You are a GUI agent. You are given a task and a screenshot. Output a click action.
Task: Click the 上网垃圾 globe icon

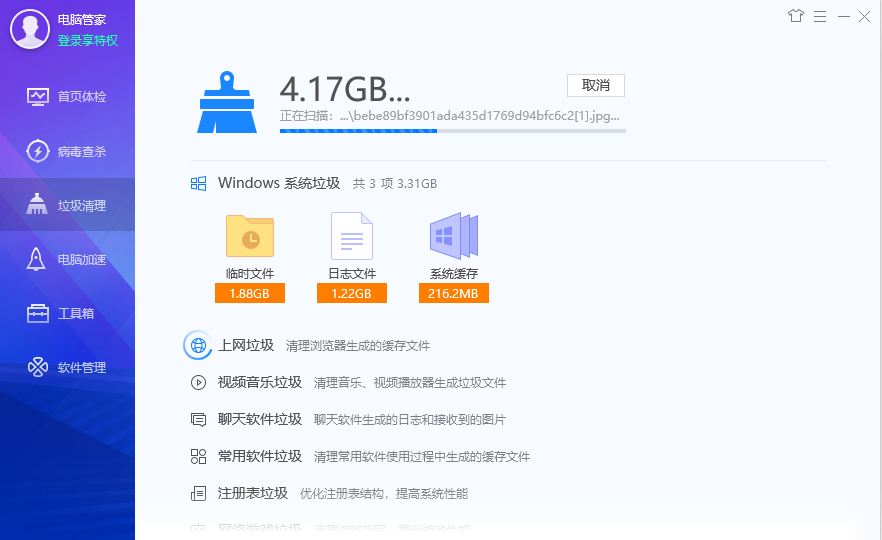tap(198, 345)
